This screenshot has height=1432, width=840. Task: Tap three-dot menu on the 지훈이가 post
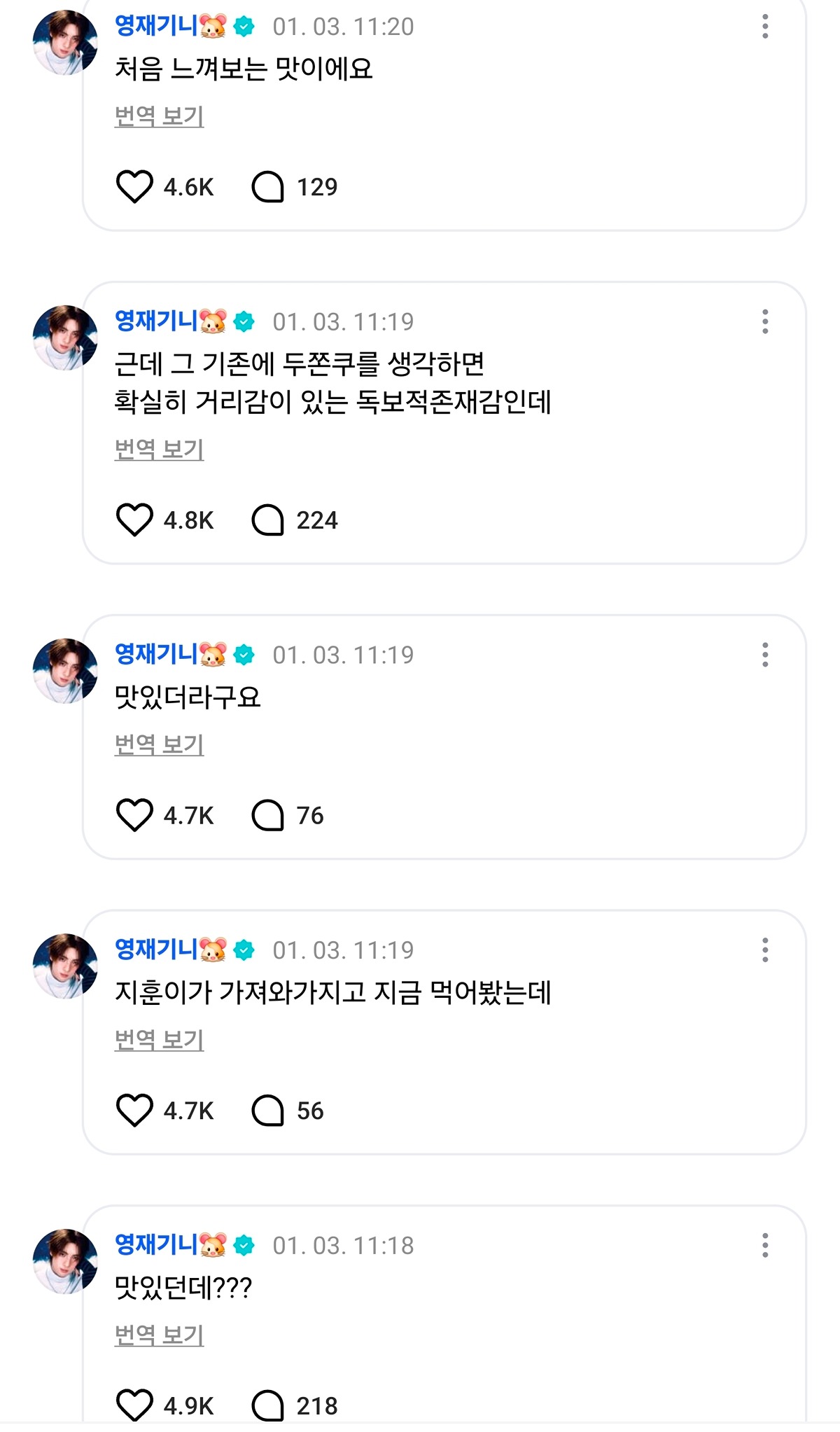click(765, 951)
